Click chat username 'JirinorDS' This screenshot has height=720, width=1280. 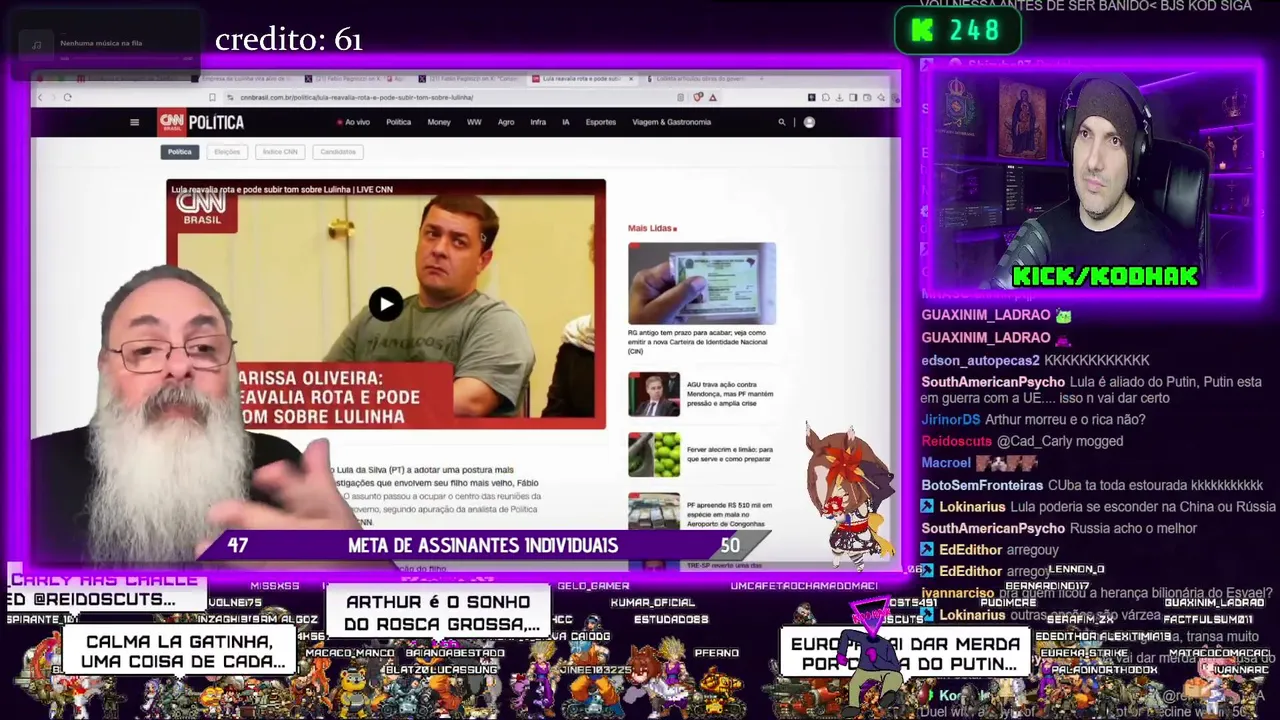pos(951,420)
